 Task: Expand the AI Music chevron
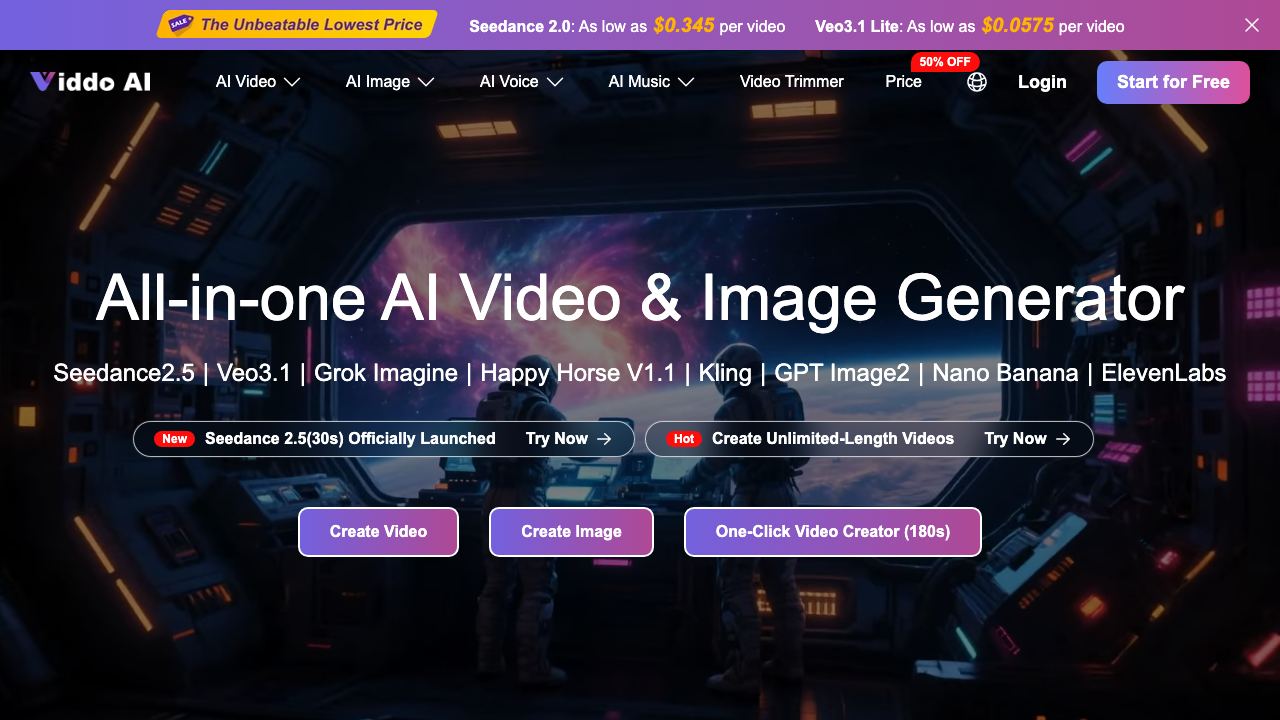(x=686, y=82)
